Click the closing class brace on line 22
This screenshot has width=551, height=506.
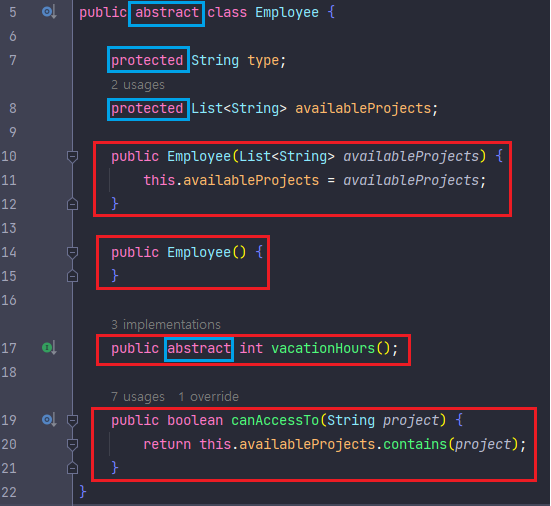[83, 491]
